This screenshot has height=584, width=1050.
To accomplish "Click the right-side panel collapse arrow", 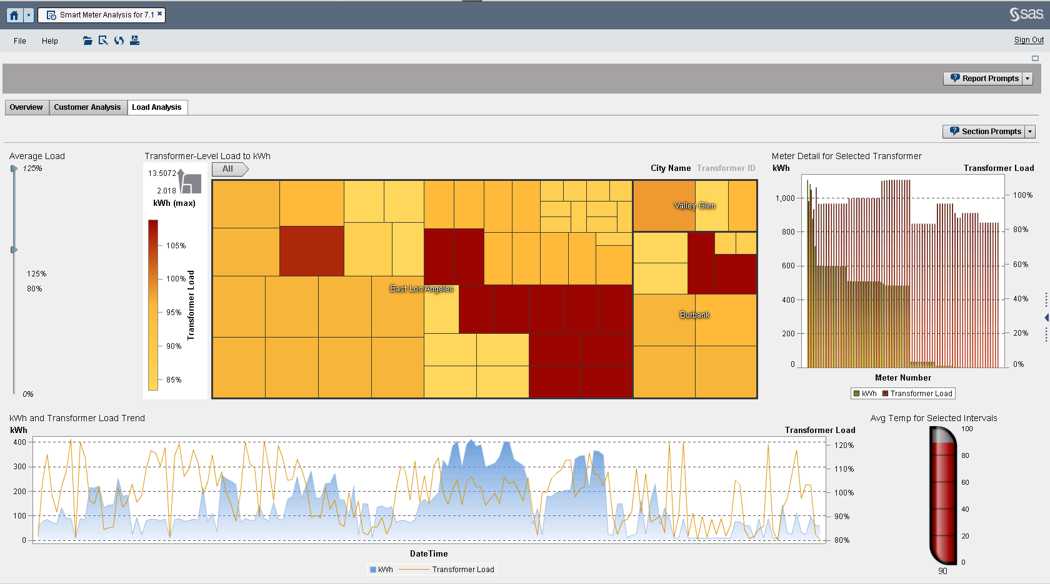I will tap(1046, 317).
